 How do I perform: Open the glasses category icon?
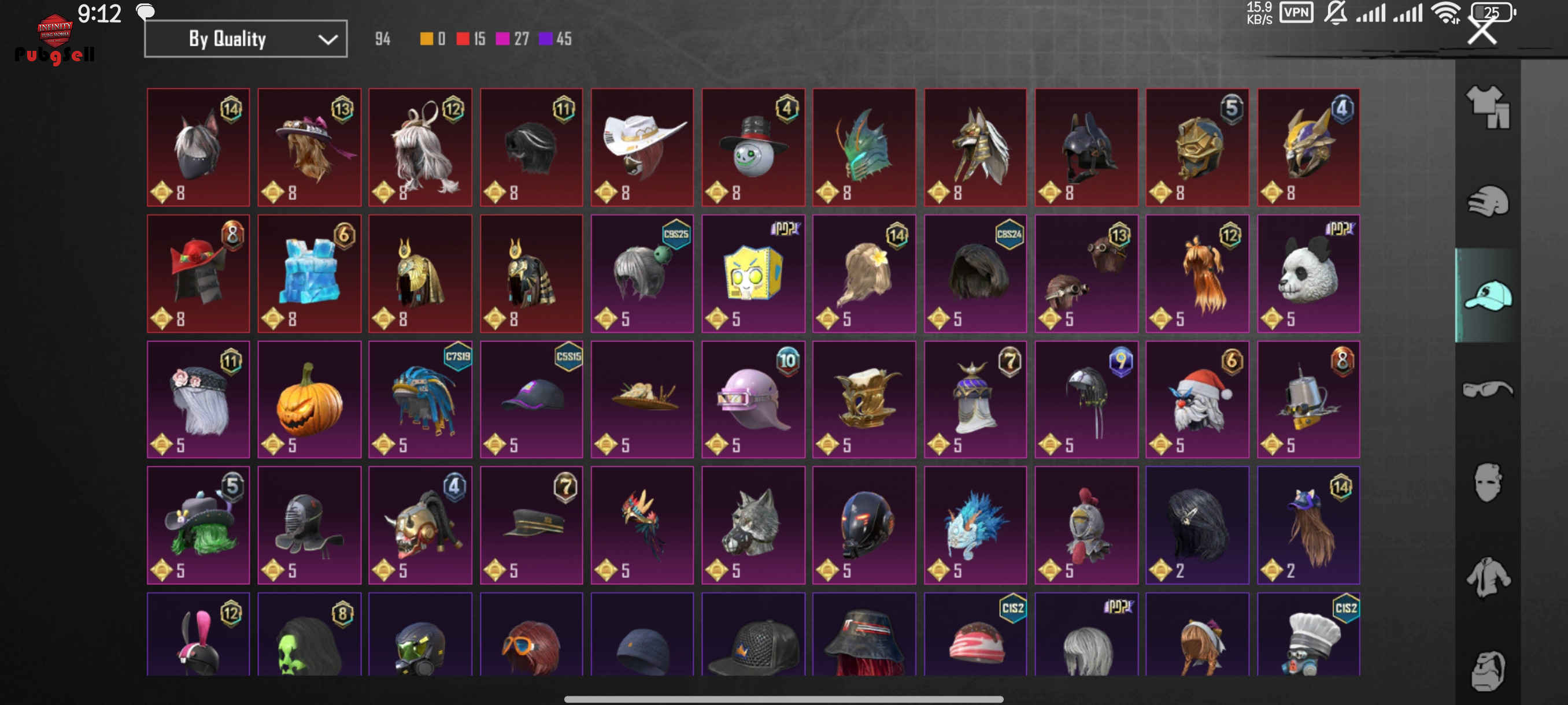point(1488,389)
